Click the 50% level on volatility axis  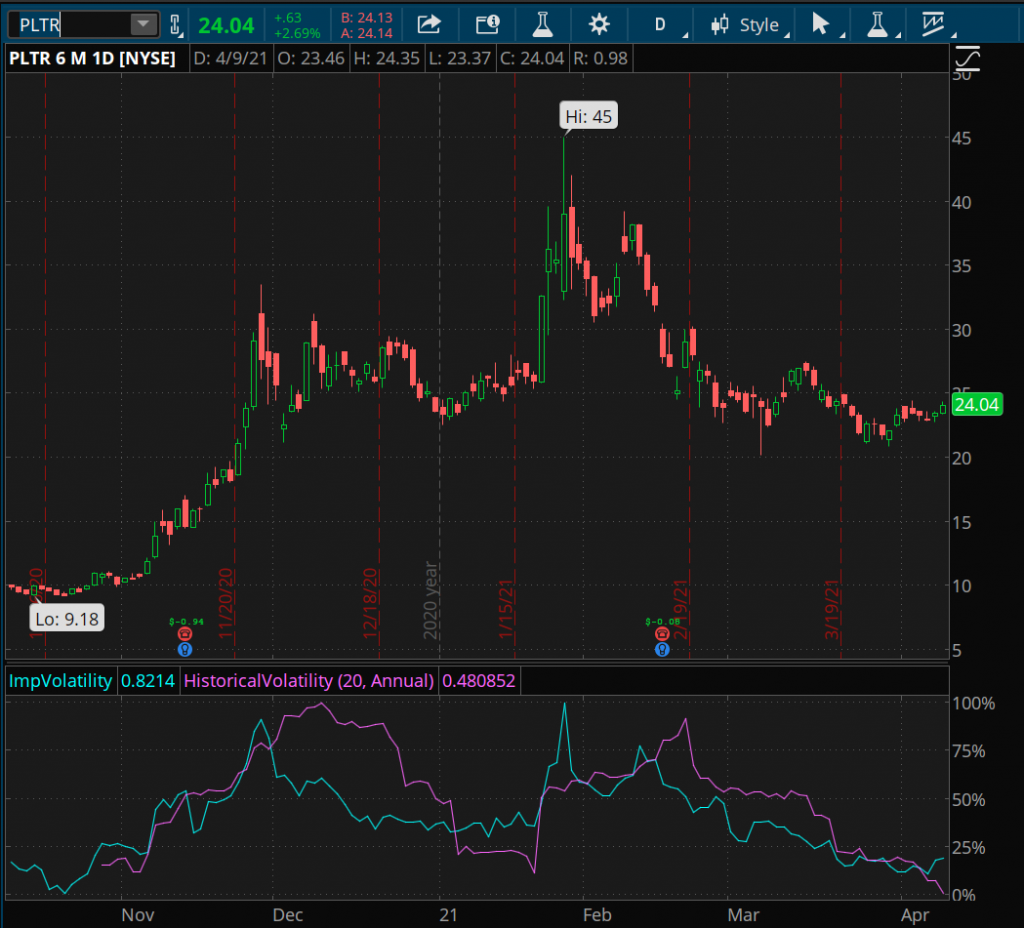click(x=968, y=799)
